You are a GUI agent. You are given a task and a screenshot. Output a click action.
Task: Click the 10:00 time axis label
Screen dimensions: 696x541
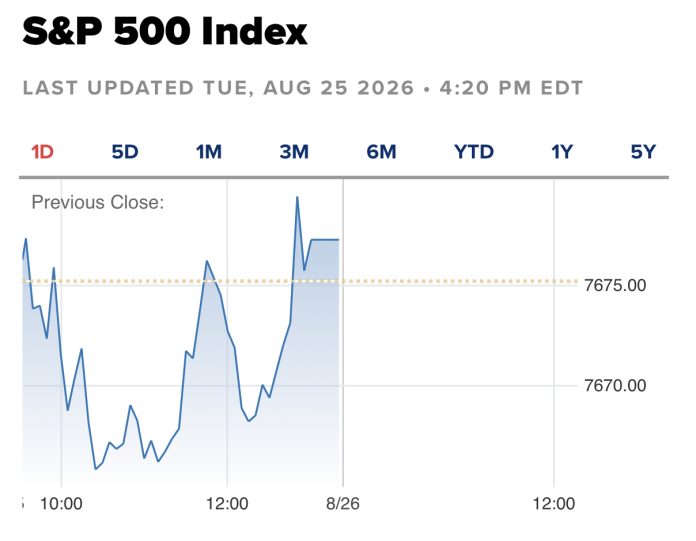tap(61, 504)
